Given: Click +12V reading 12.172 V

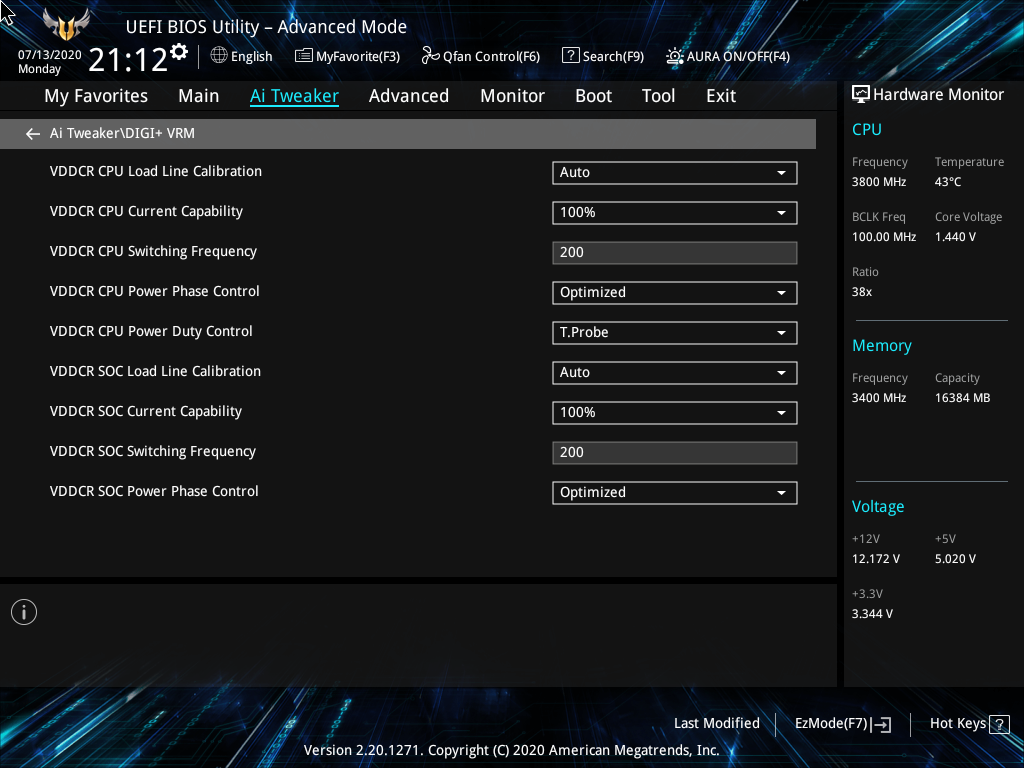Looking at the screenshot, I should (875, 559).
